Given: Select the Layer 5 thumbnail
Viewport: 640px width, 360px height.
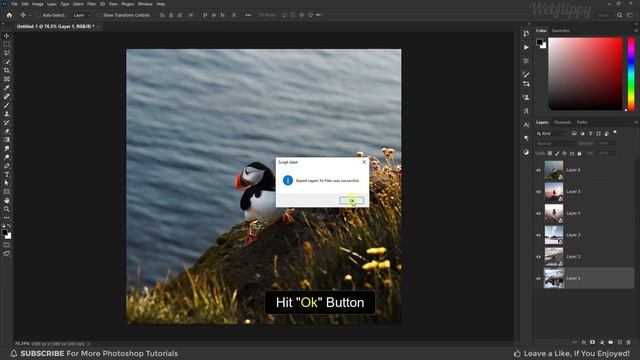Looking at the screenshot, I should click(554, 192).
